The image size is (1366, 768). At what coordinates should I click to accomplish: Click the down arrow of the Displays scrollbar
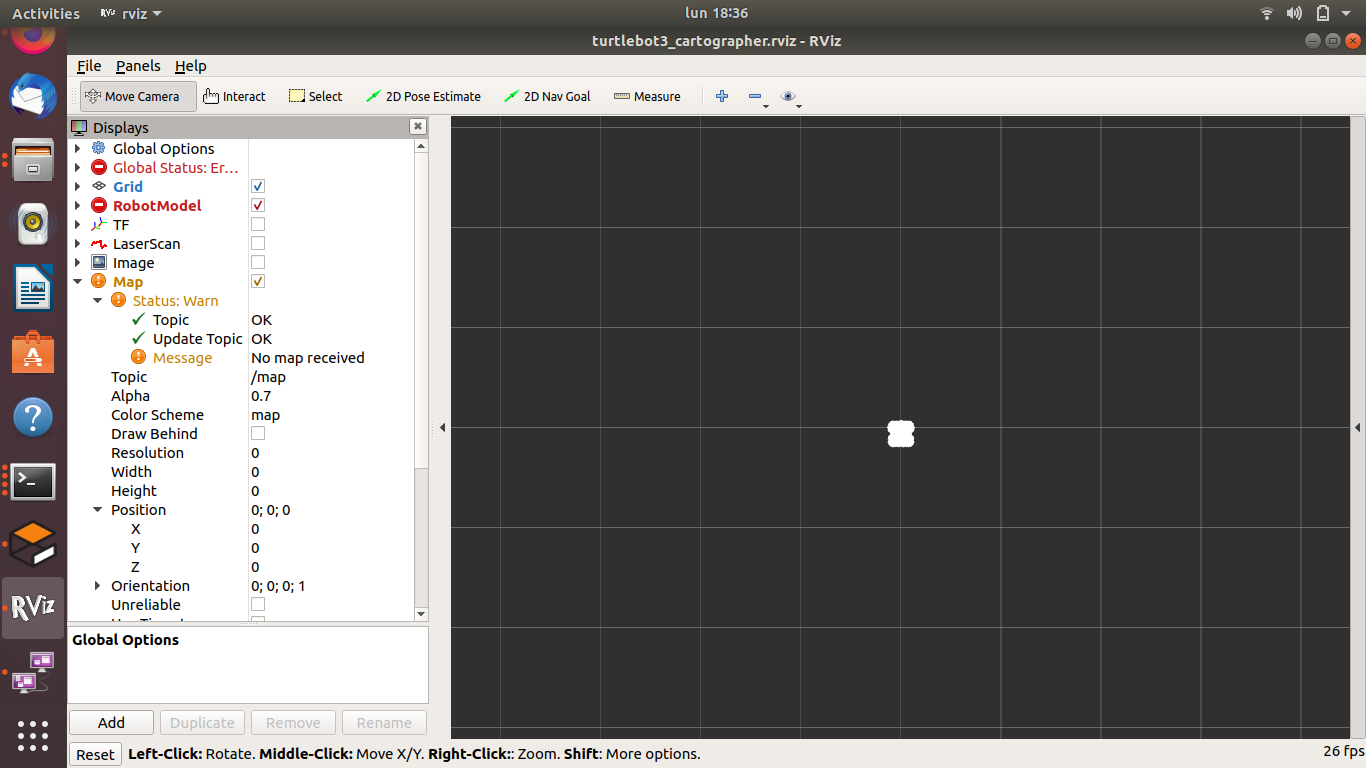[420, 614]
